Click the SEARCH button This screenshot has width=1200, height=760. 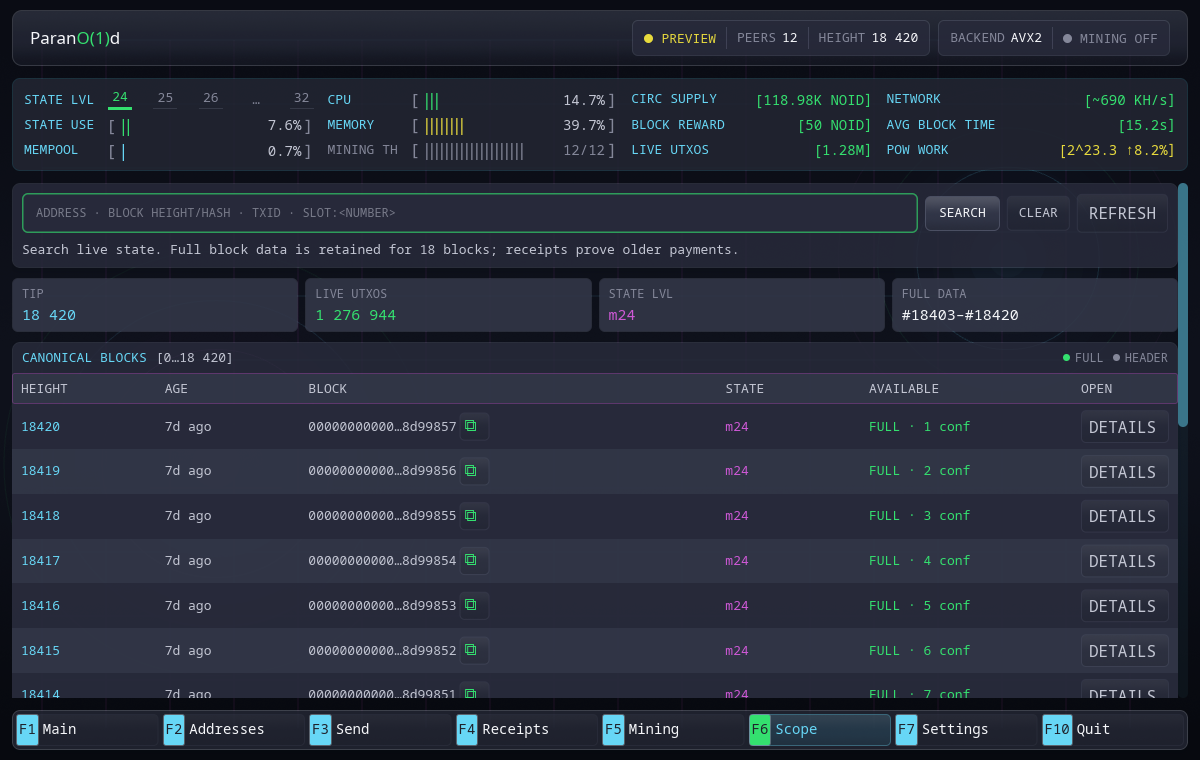click(962, 213)
